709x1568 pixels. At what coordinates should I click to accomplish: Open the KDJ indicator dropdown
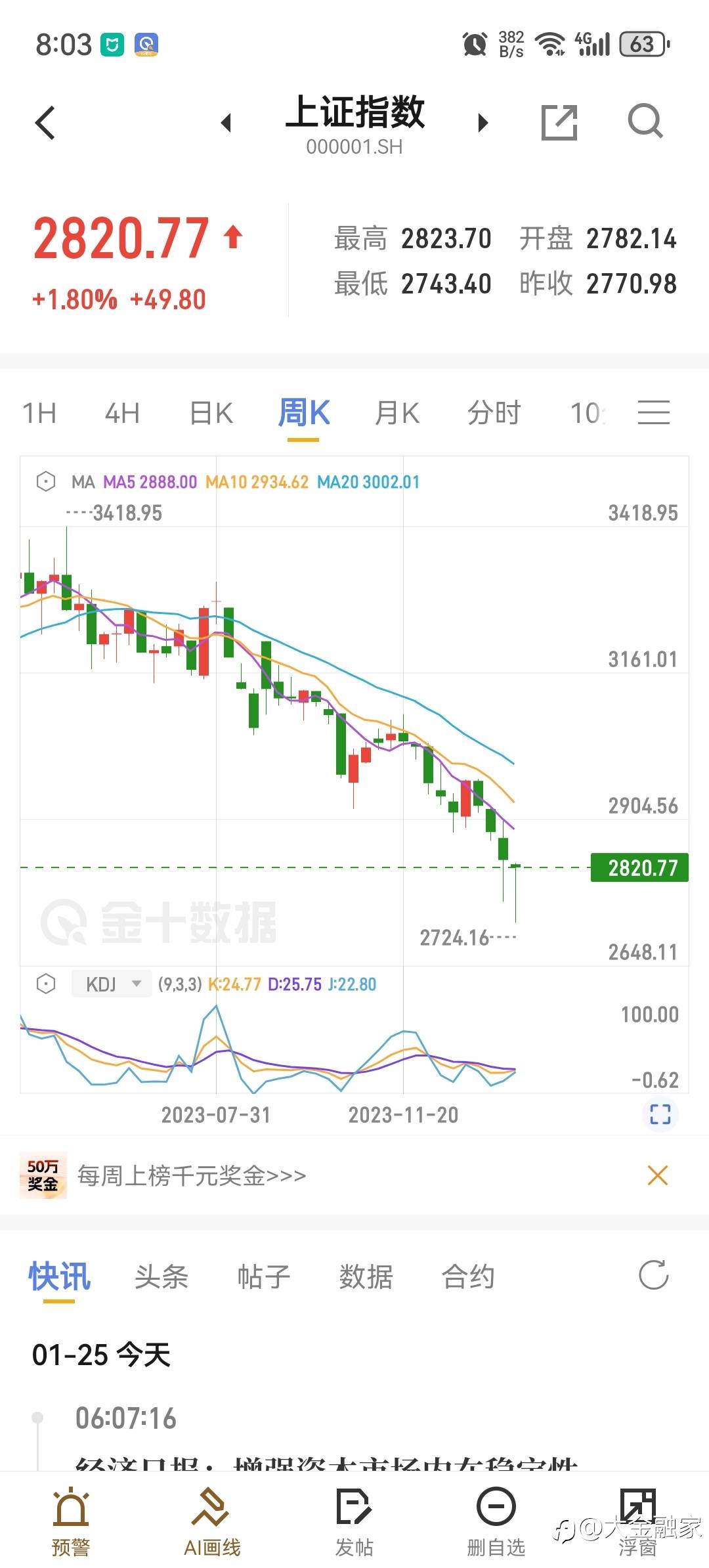[x=112, y=984]
